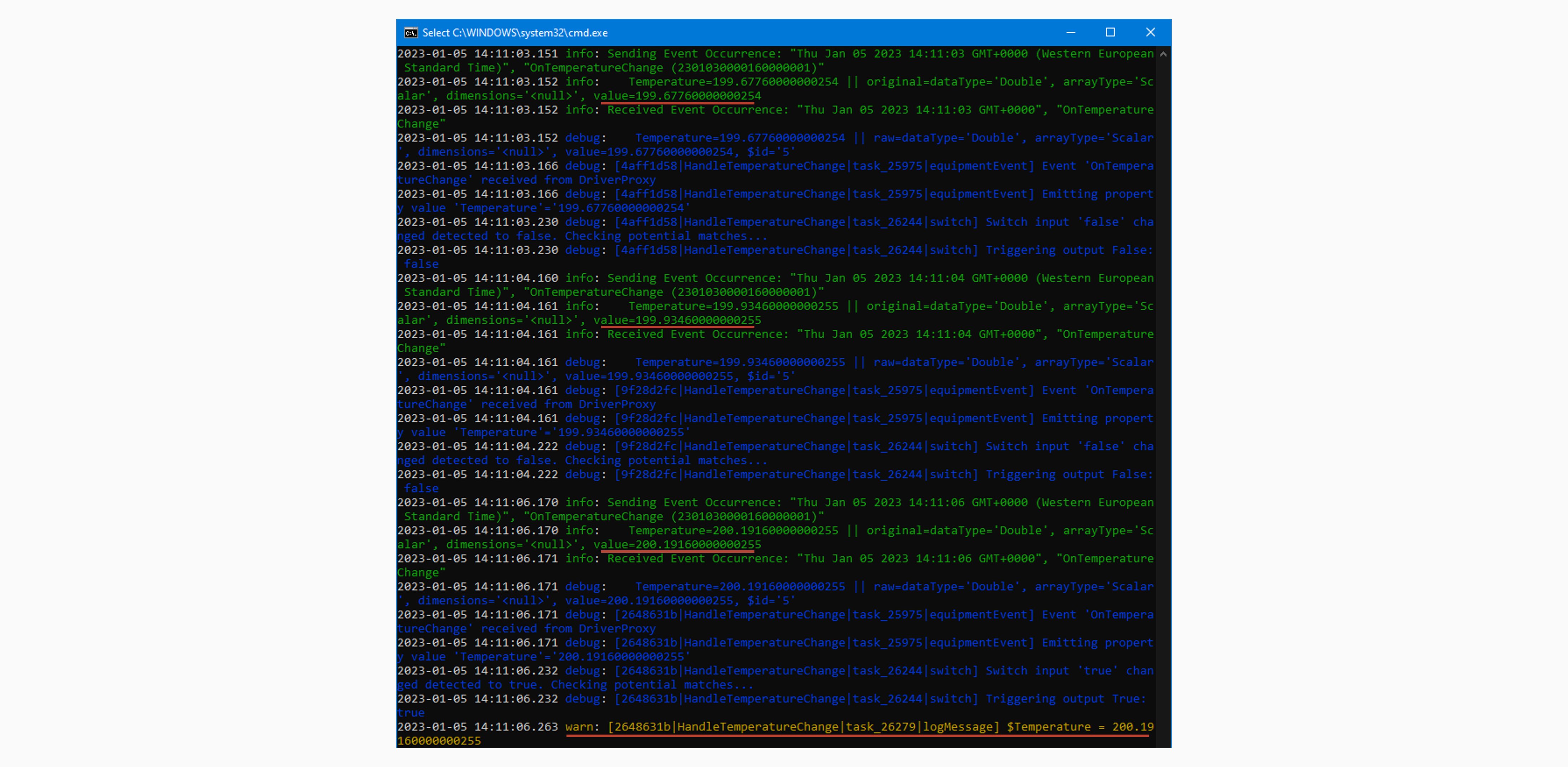1568x767 pixels.
Task: Click 'task_26279|logMessage' in the warning line
Action: pos(919,727)
